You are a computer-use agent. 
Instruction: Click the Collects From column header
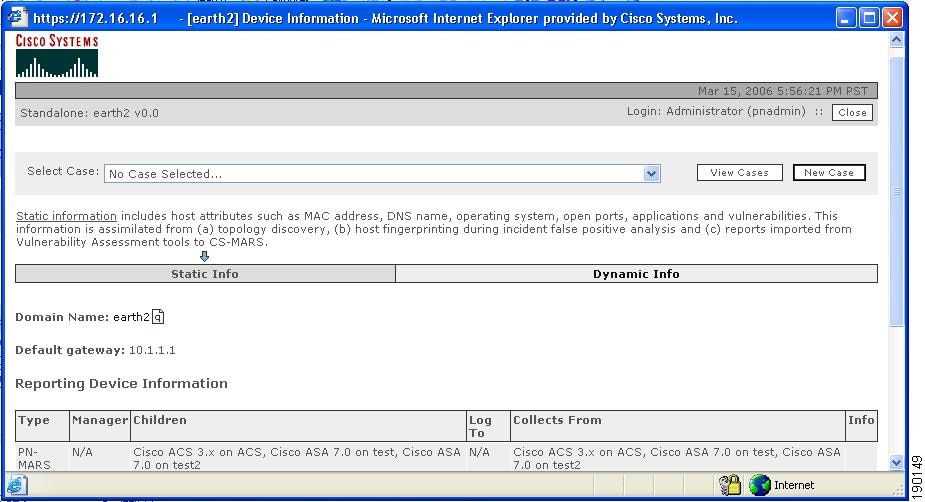(x=557, y=420)
